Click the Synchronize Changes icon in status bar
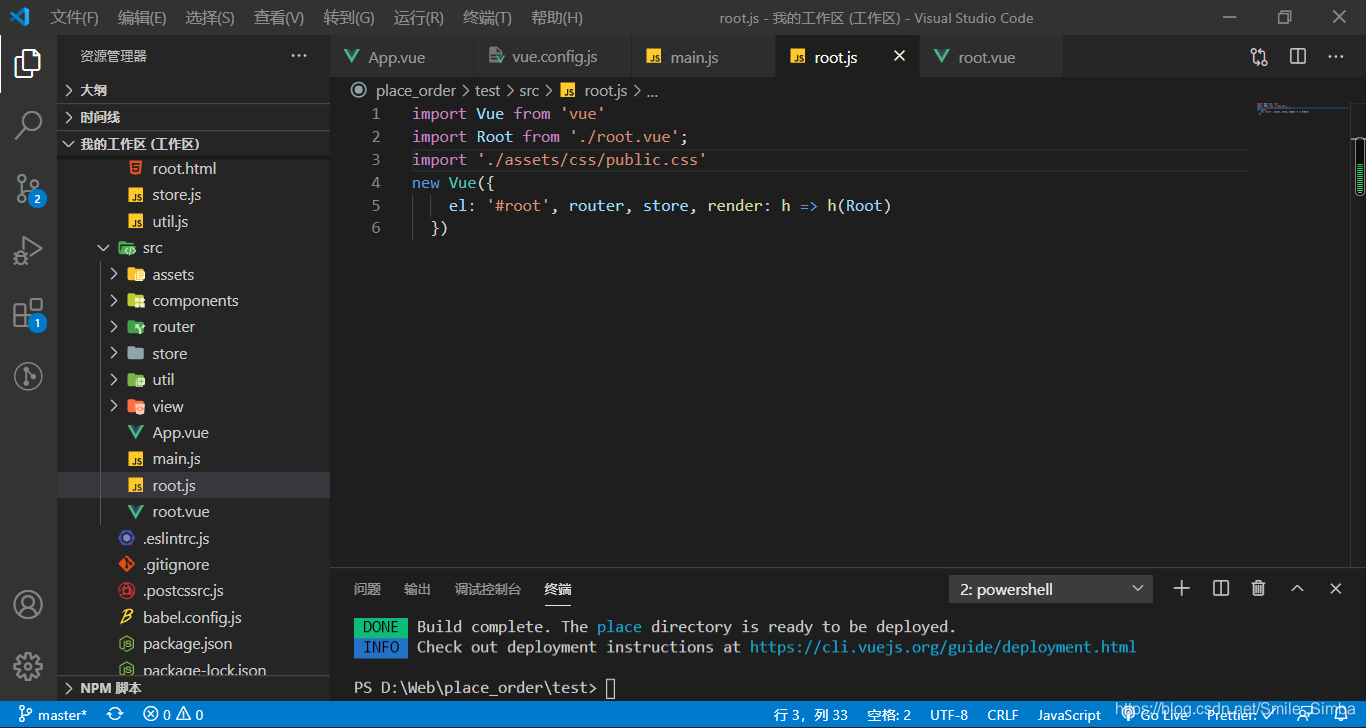This screenshot has width=1366, height=728. tap(115, 715)
